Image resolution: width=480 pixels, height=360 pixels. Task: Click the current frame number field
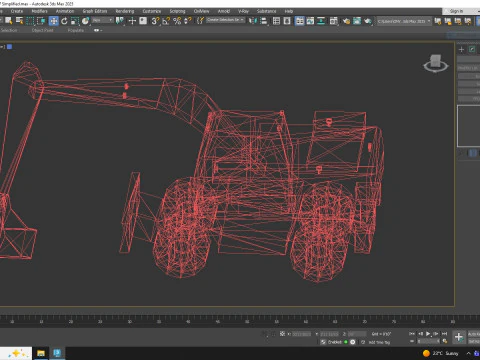point(428,341)
